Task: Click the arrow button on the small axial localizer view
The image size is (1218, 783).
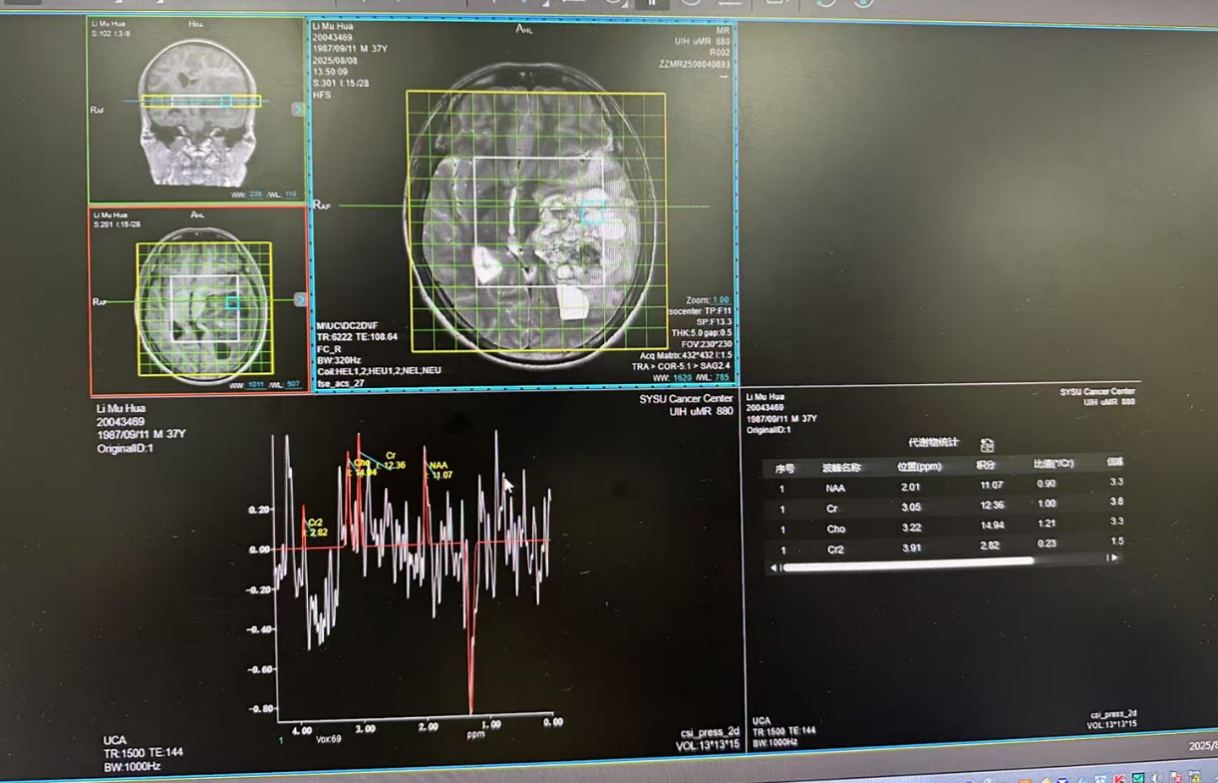Action: coord(300,299)
